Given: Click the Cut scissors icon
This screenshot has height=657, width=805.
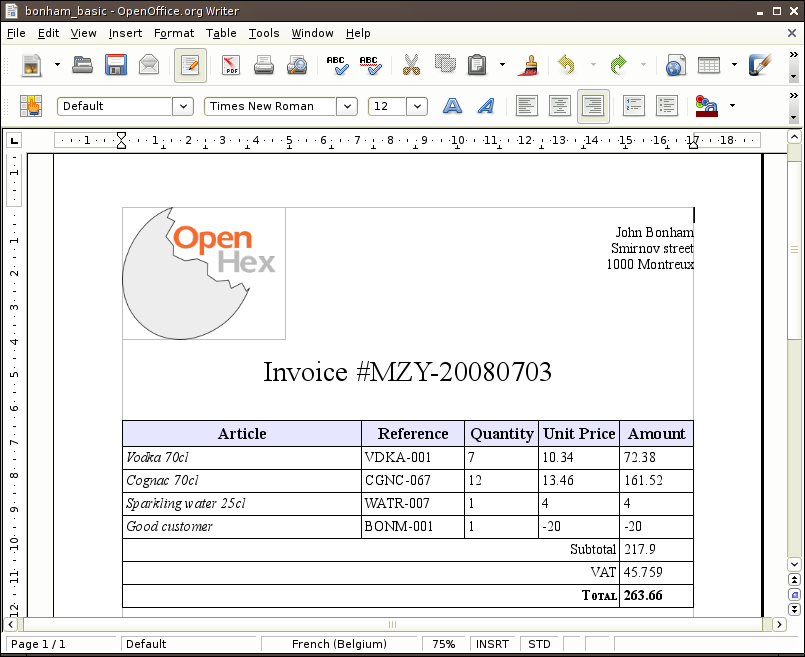Looking at the screenshot, I should pos(411,66).
